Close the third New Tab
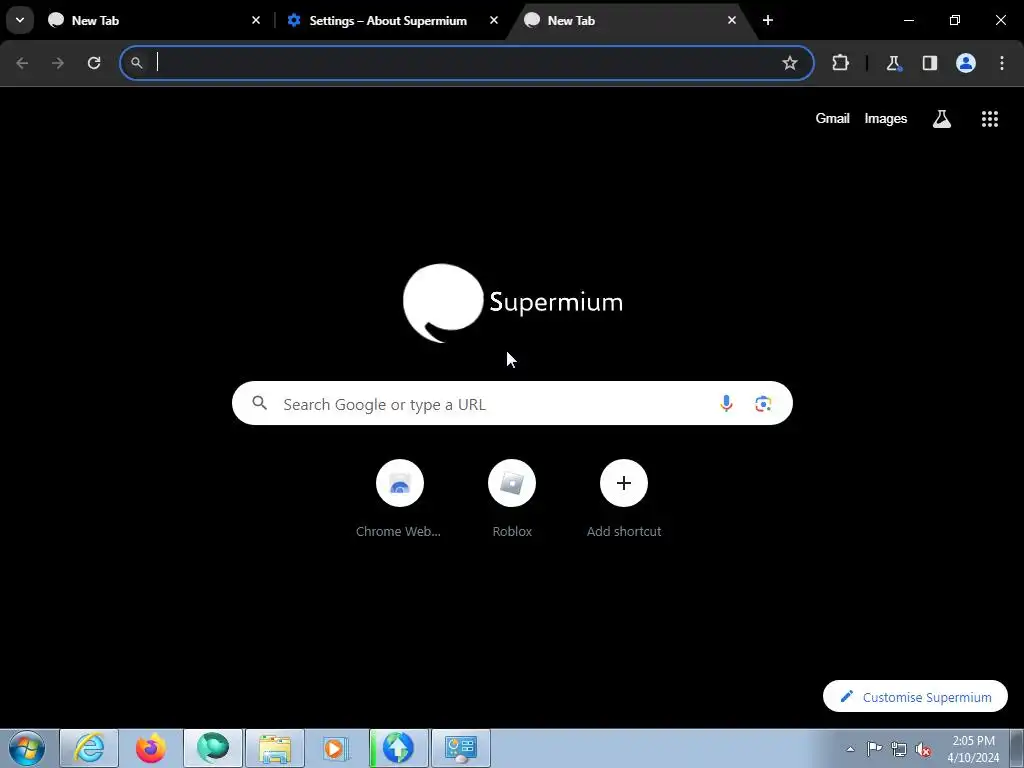This screenshot has width=1024, height=768. click(x=731, y=20)
